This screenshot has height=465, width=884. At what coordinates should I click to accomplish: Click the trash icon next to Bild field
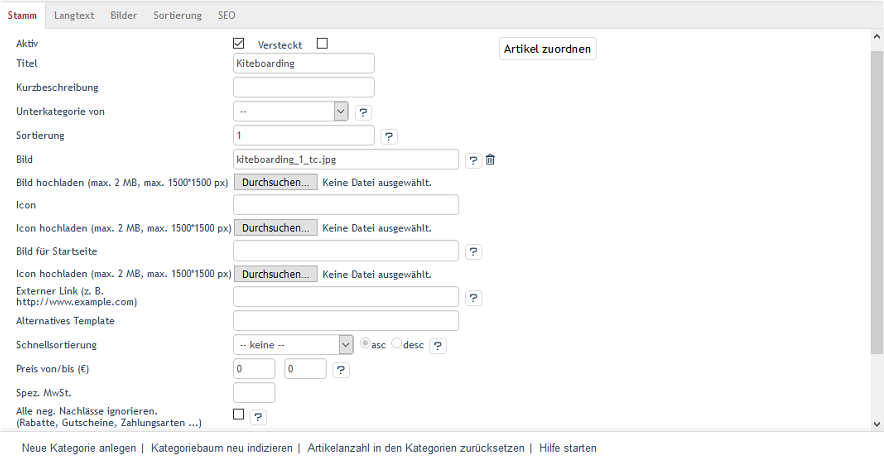490,160
